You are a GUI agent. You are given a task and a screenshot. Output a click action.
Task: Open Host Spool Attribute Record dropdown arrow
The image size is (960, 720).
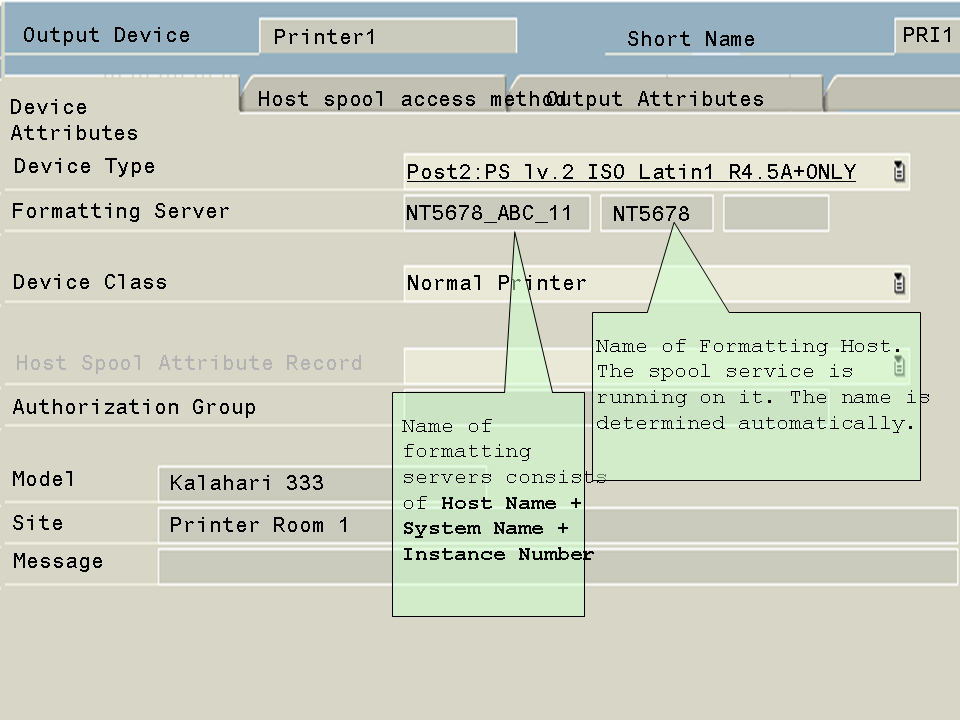pos(898,365)
